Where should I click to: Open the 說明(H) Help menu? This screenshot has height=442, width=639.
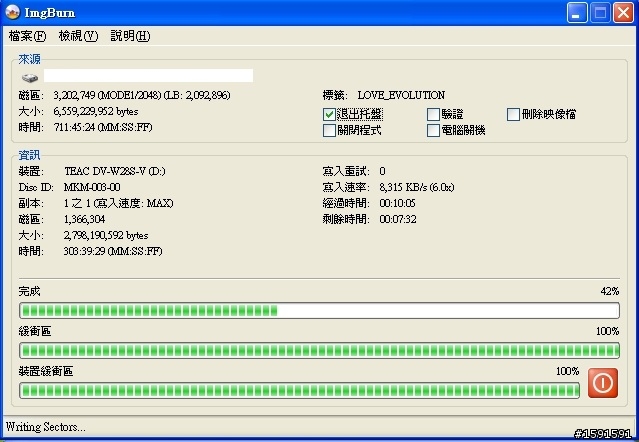point(130,36)
